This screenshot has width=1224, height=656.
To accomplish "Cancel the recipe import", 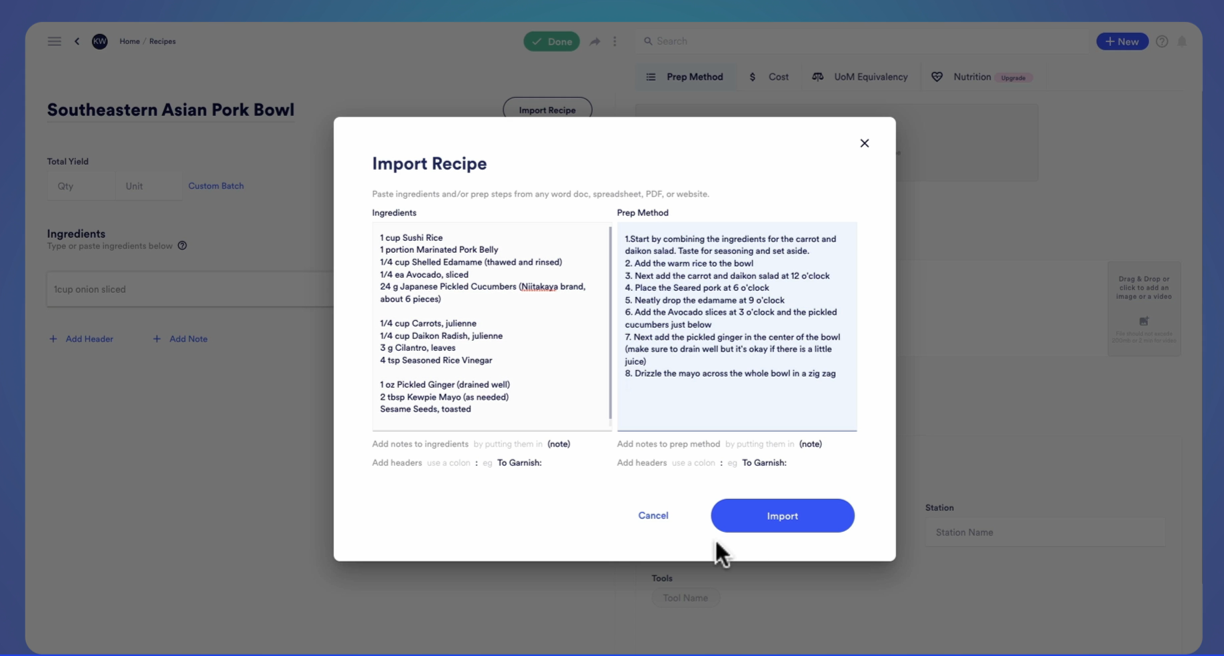I will point(653,516).
